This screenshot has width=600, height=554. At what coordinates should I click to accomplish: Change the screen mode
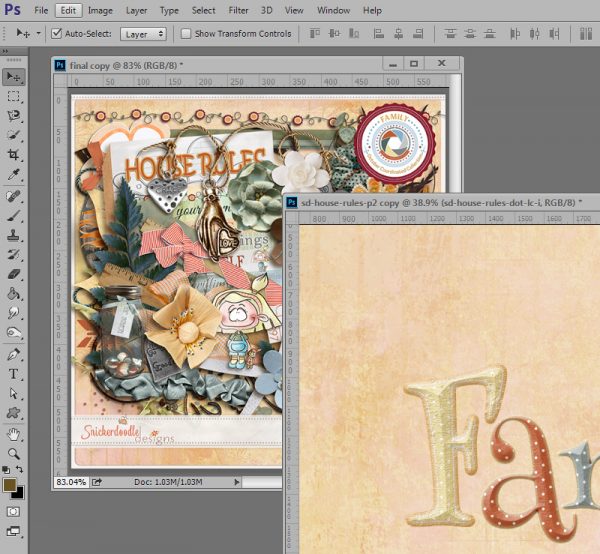[13, 531]
